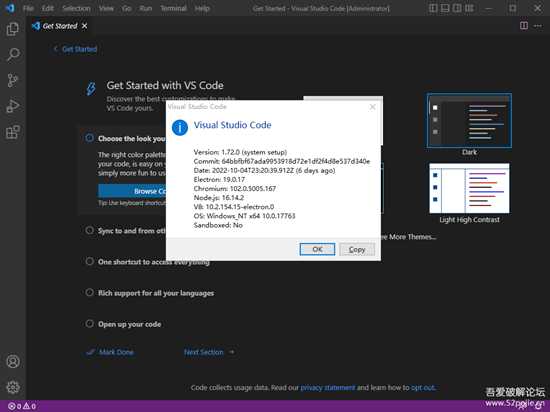Open the Selection menu
The height and width of the screenshot is (412, 550).
click(x=76, y=8)
